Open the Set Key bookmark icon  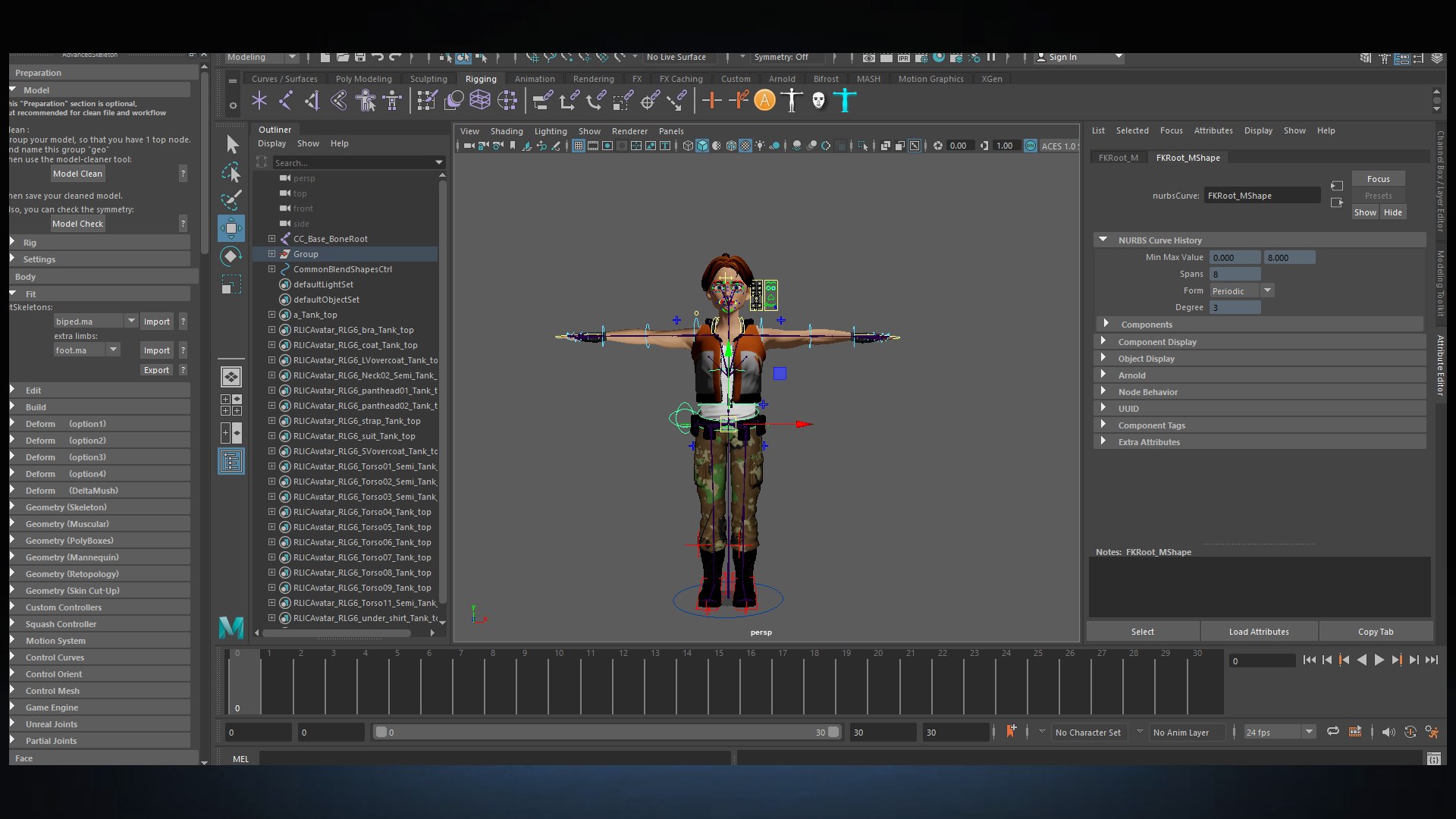tap(1010, 732)
